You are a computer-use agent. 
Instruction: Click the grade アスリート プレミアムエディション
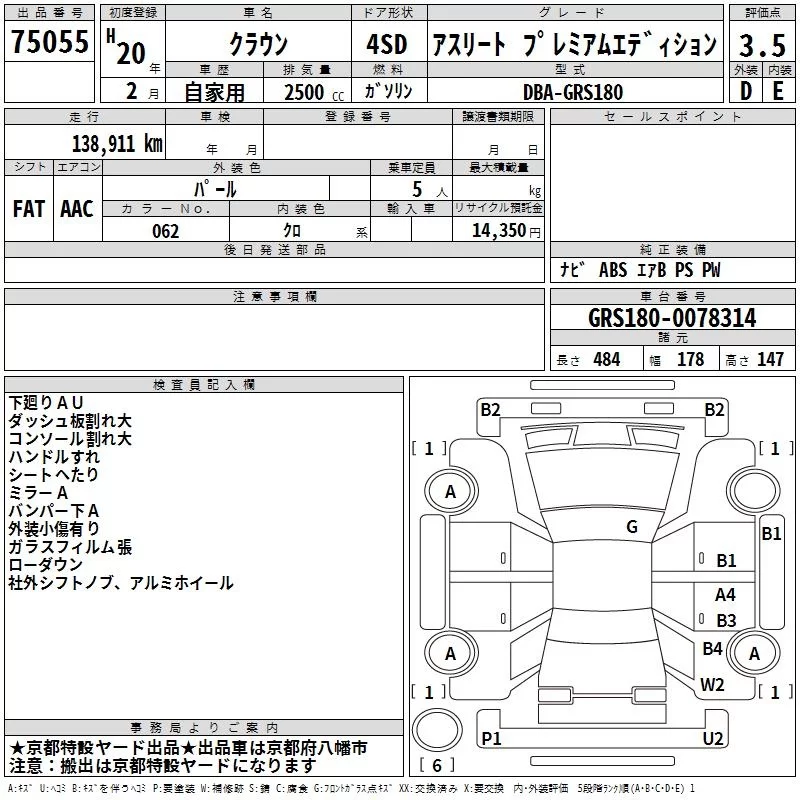point(574,44)
